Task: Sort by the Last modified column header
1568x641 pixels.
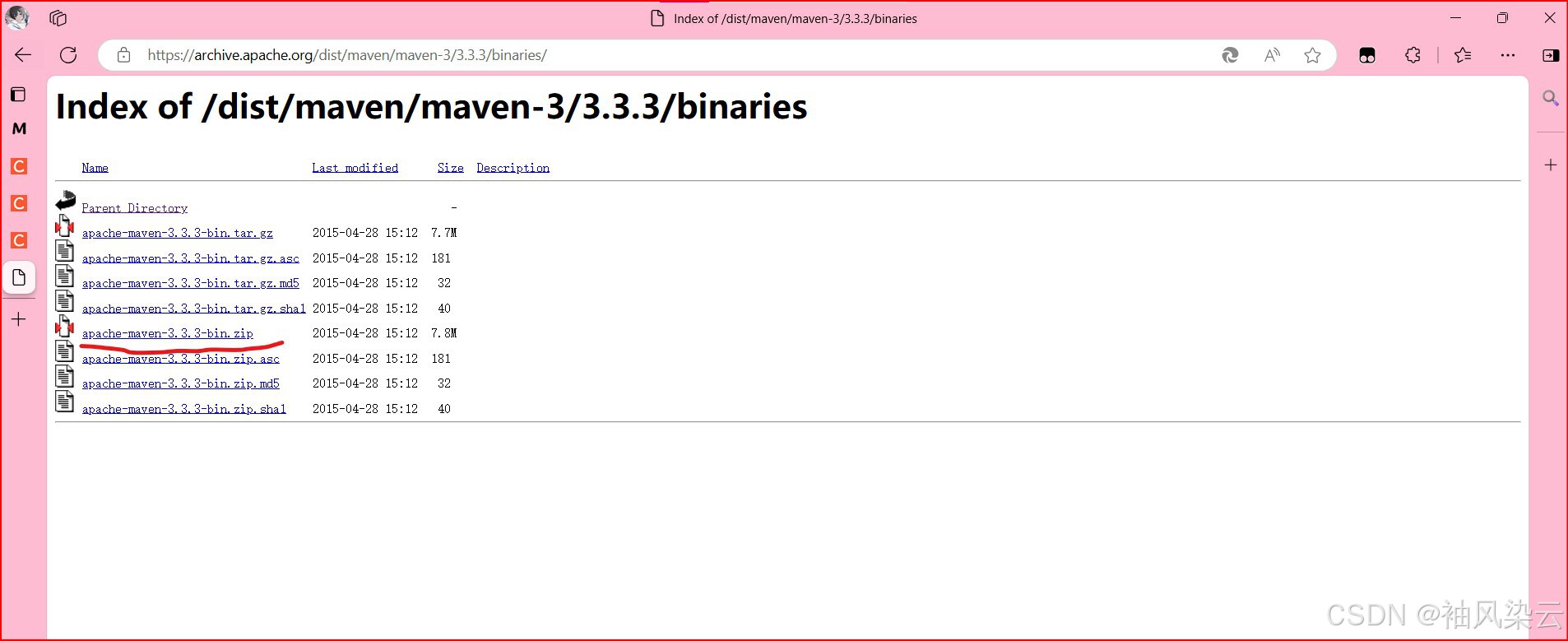Action: [355, 168]
